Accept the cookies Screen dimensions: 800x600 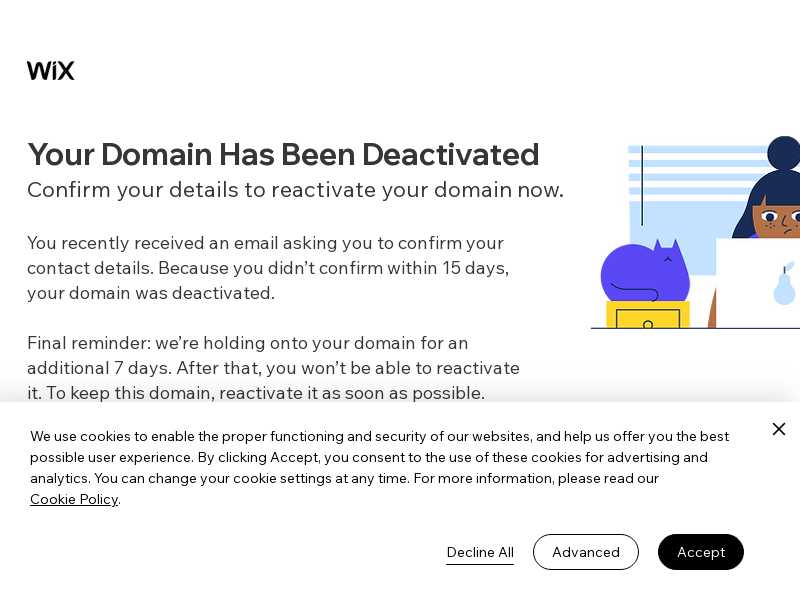701,552
